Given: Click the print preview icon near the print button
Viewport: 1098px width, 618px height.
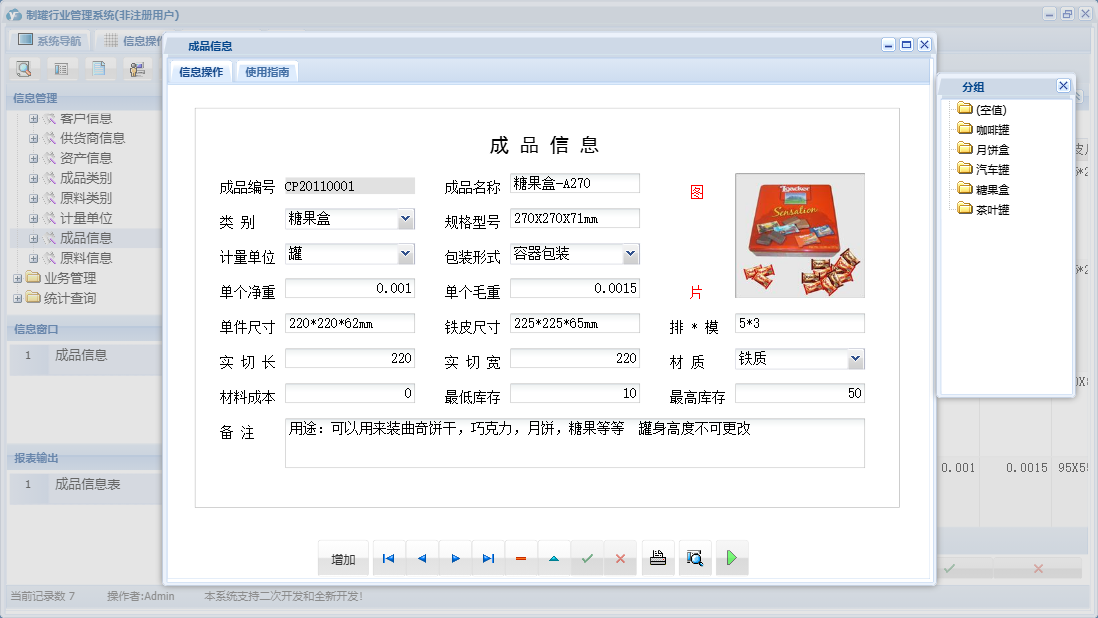Looking at the screenshot, I should pyautogui.click(x=694, y=558).
